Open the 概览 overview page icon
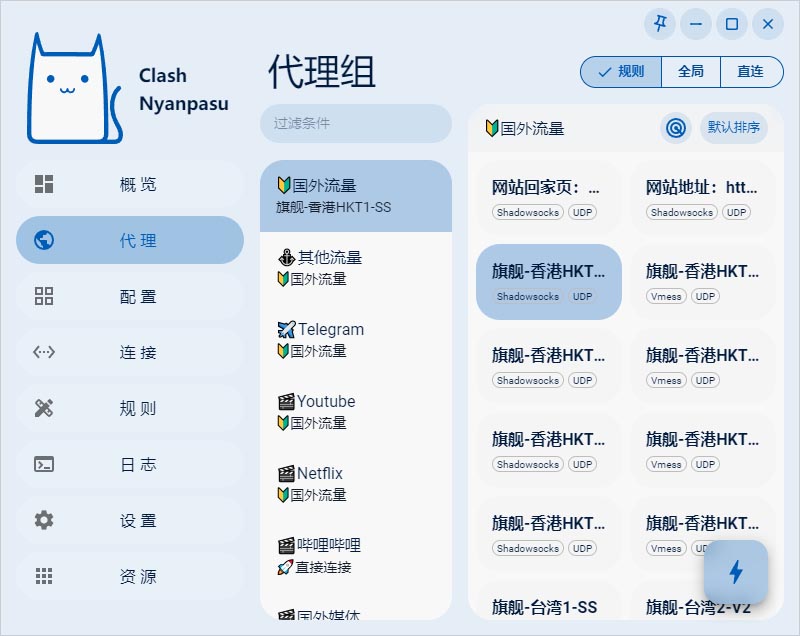Viewport: 800px width, 636px height. coord(42,184)
